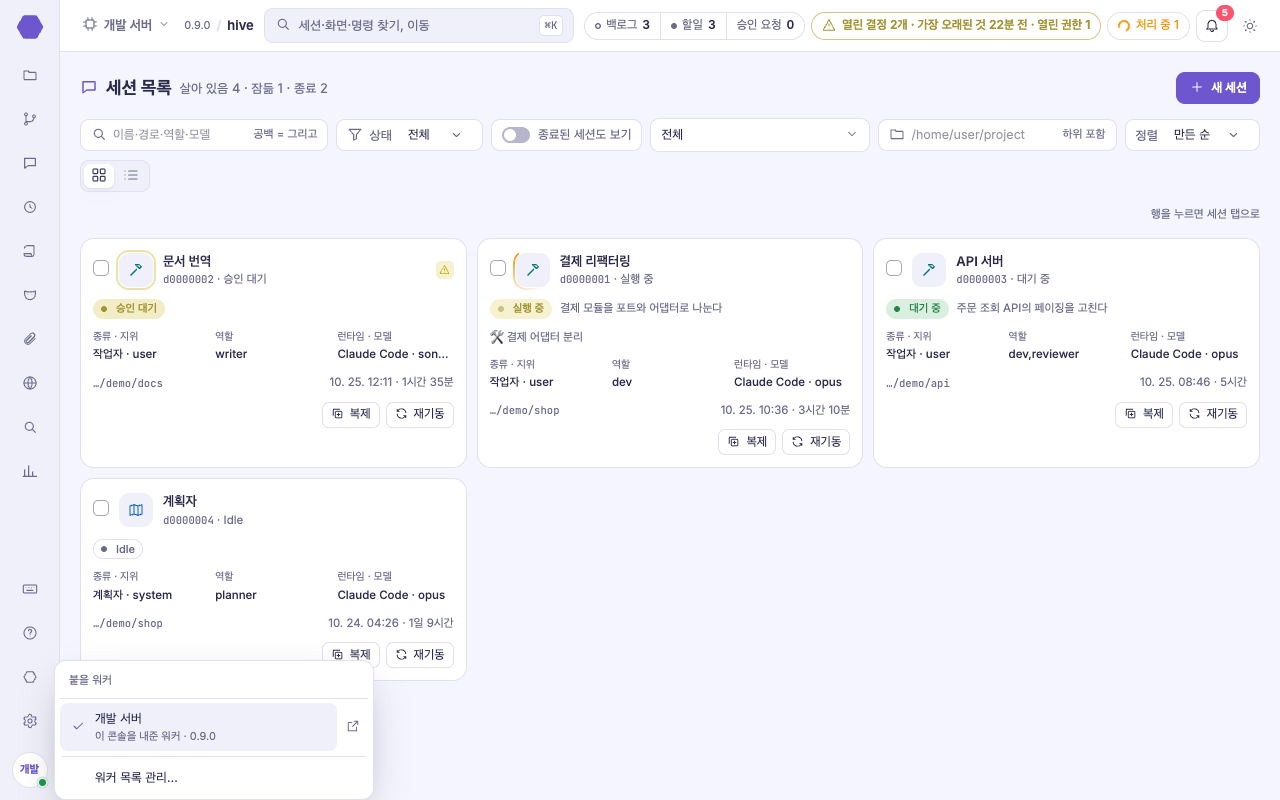1280x800 pixels.
Task: Open the magnifier search icon in the sidebar
Action: coord(30,427)
